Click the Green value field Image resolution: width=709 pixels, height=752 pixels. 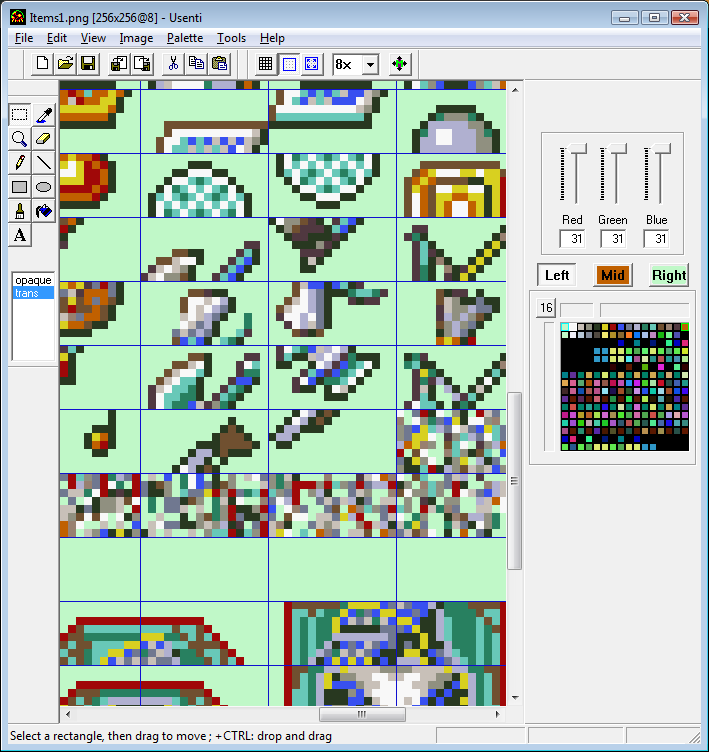pyautogui.click(x=613, y=239)
